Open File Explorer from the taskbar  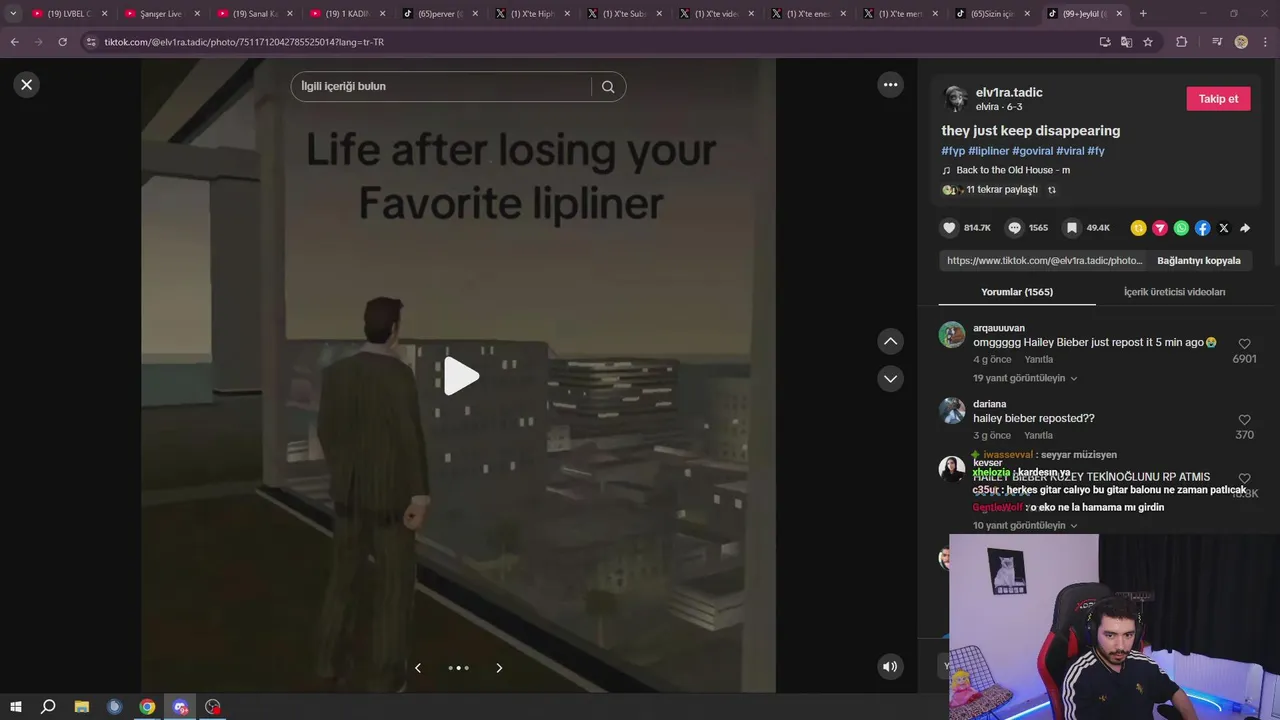(82, 707)
